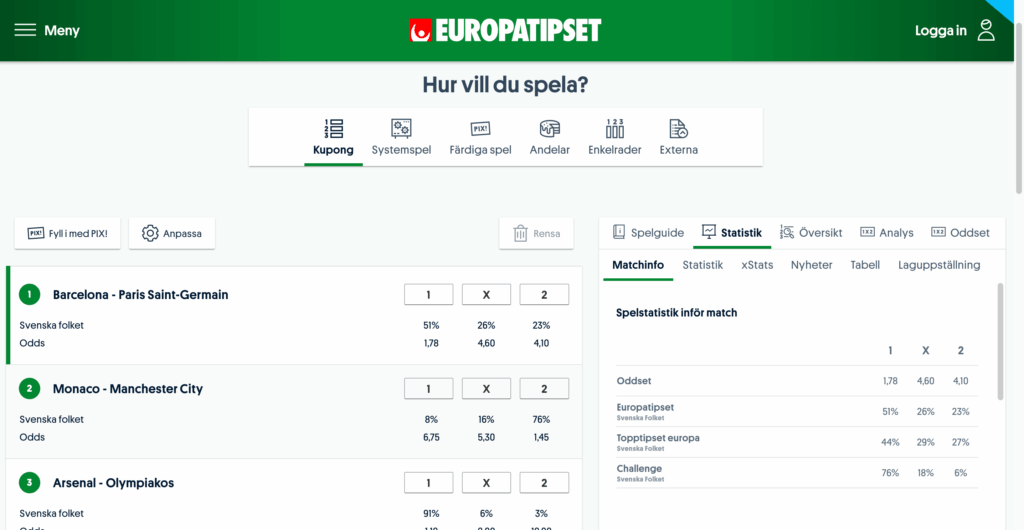The height and width of the screenshot is (530, 1024).
Task: Expand the Monaco - Manchester City match row
Action: tap(128, 389)
